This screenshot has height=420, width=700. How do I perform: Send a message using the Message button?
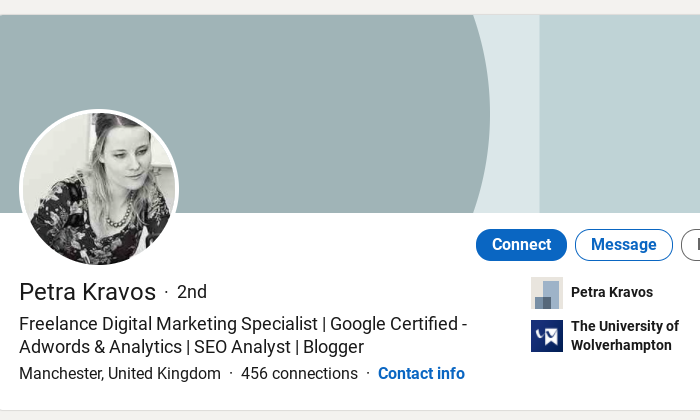point(624,245)
